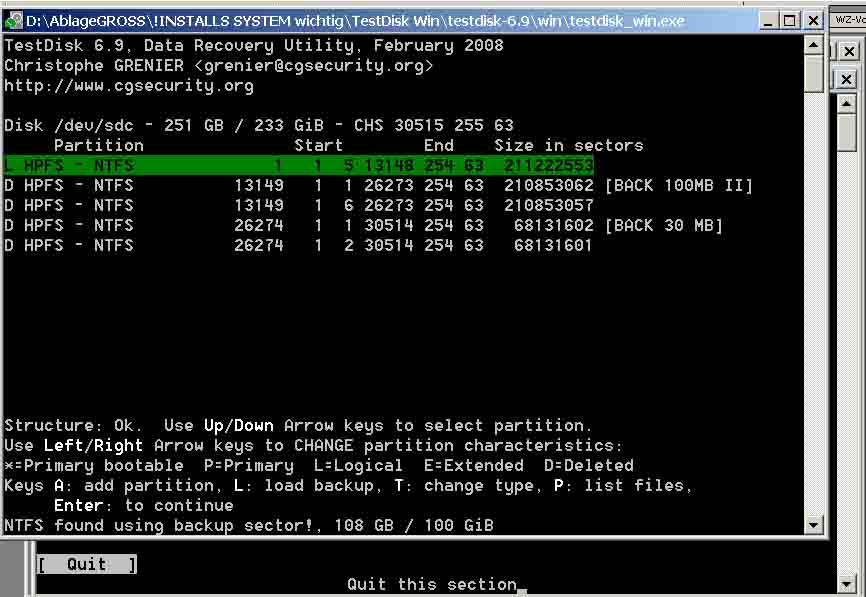
Task: Click the 'L=Logical' legend text
Action: 358,466
